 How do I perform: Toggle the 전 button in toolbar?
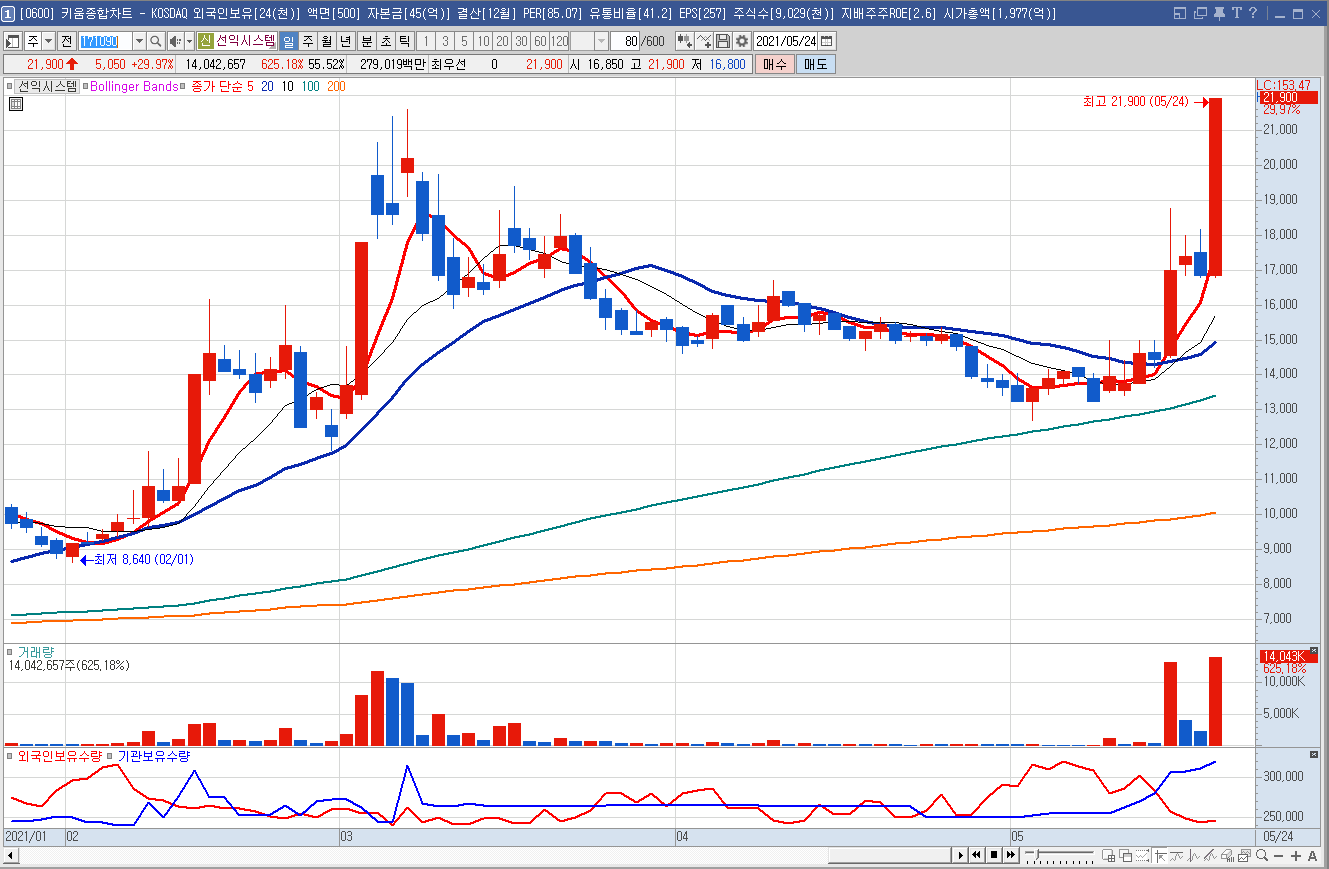pos(66,41)
